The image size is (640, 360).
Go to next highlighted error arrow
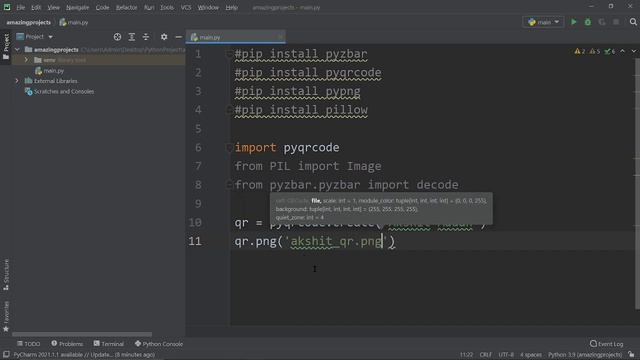click(633, 51)
